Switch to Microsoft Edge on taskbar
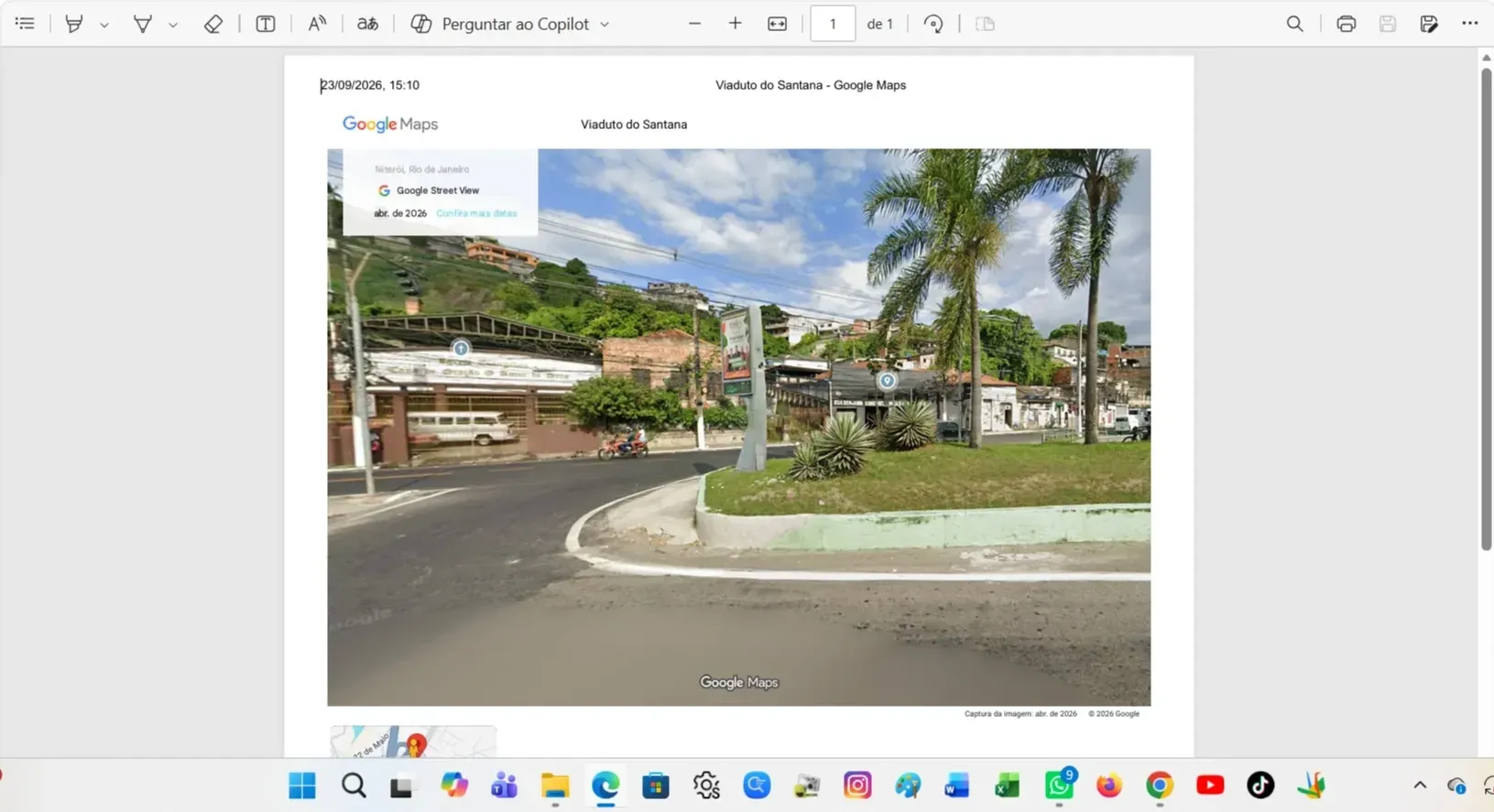The image size is (1494, 812). click(x=605, y=785)
